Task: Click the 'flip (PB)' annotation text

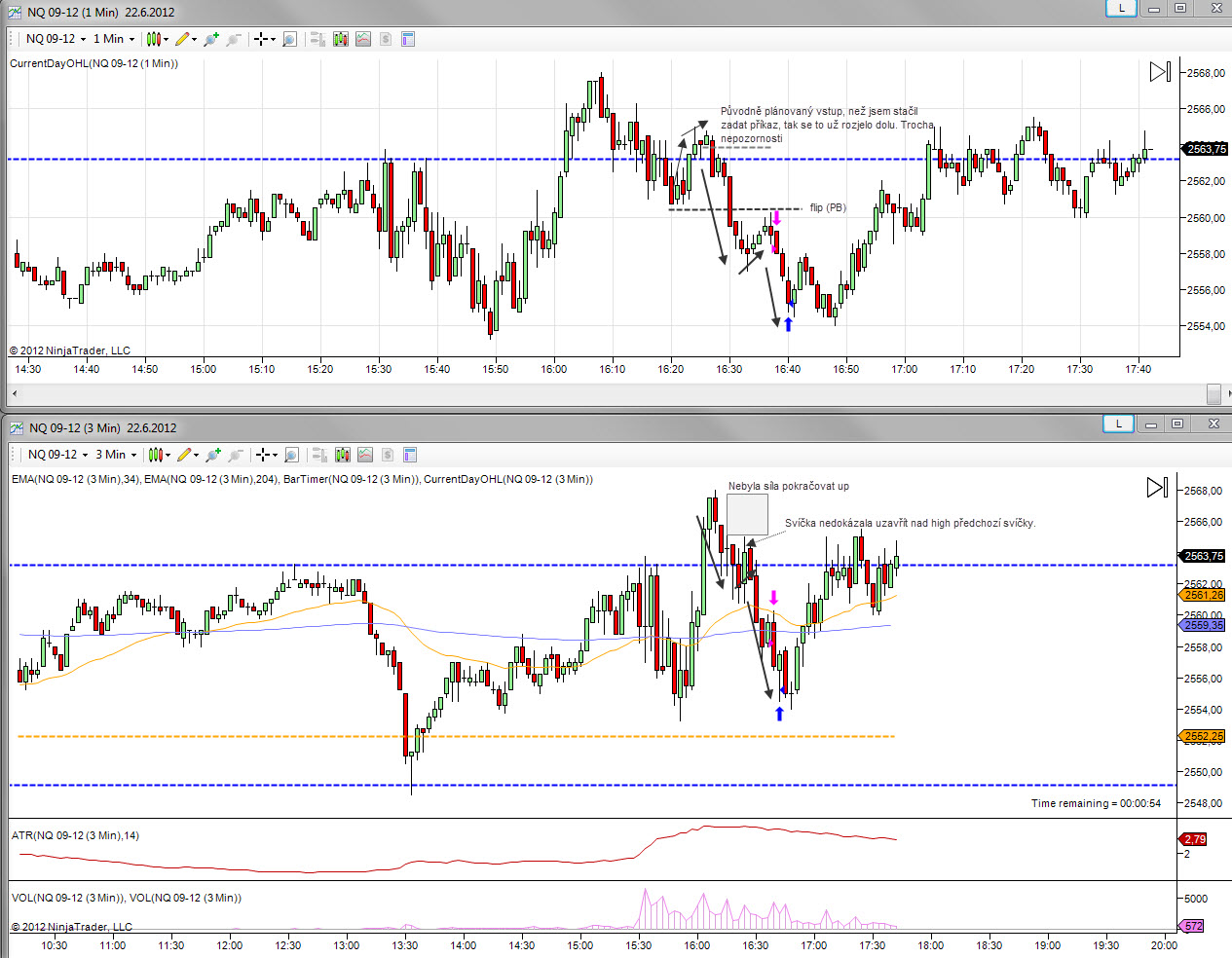Action: [x=828, y=207]
